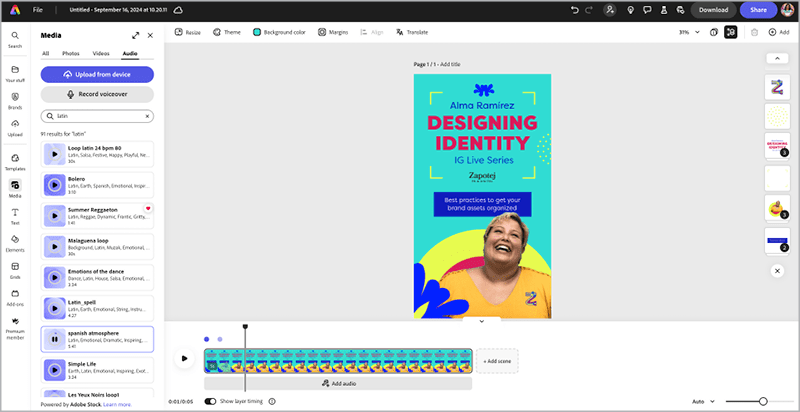Click the Resize tool
Viewport: 800px width, 412px height.
click(187, 32)
